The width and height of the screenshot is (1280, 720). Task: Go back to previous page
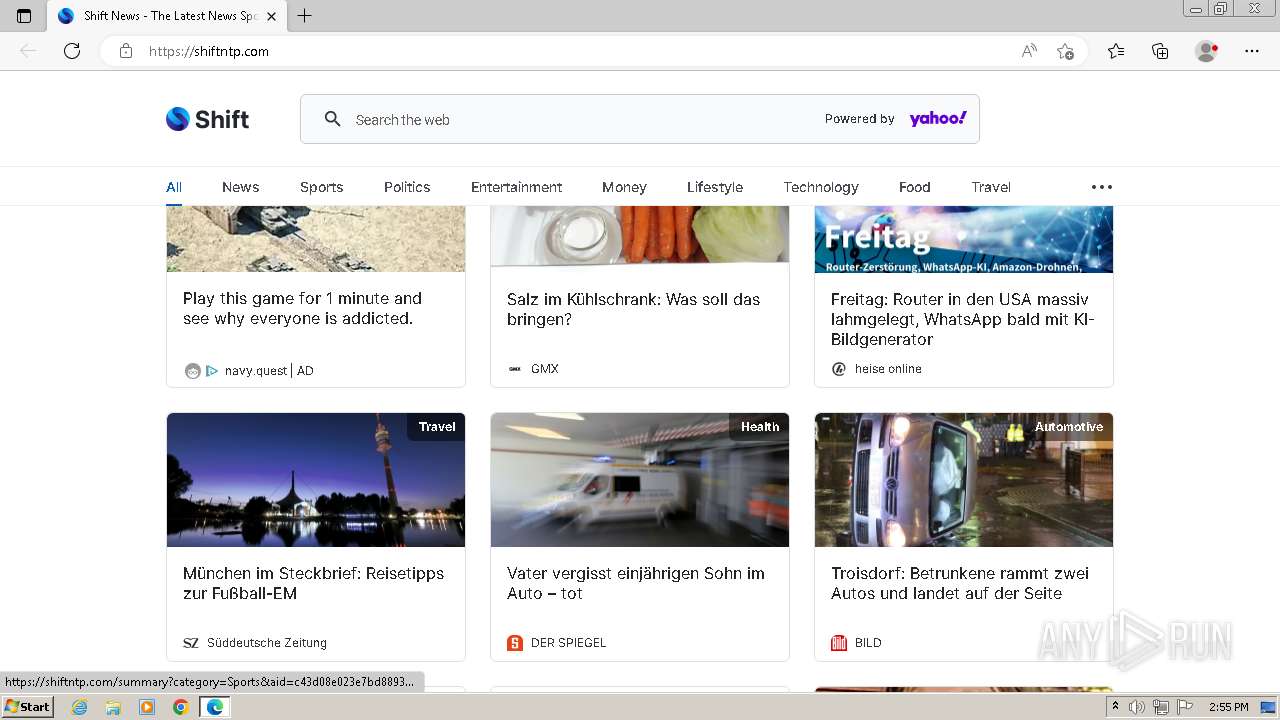tap(28, 51)
